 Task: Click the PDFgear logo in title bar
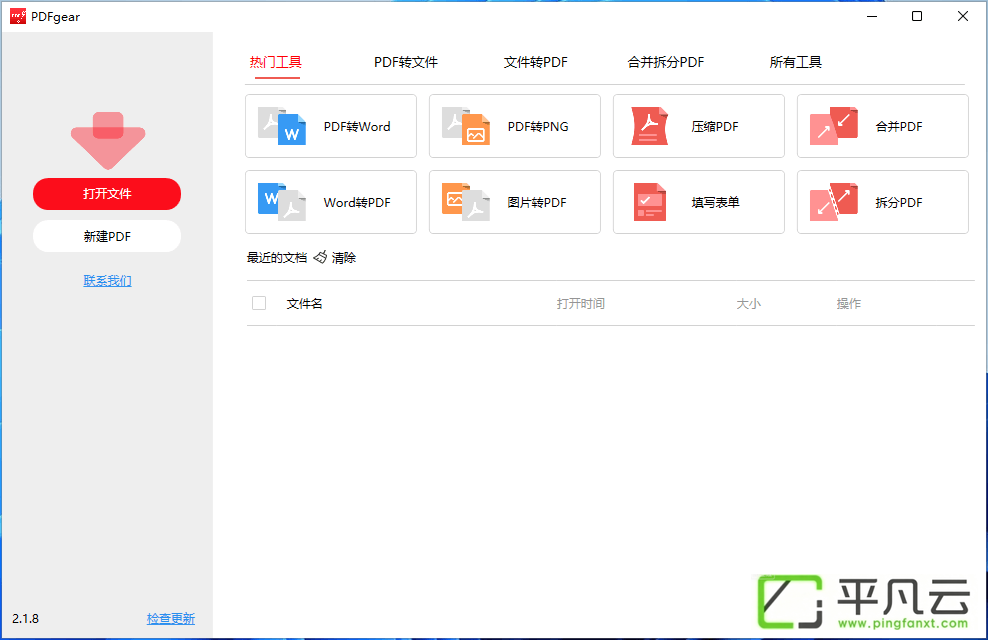pyautogui.click(x=18, y=16)
